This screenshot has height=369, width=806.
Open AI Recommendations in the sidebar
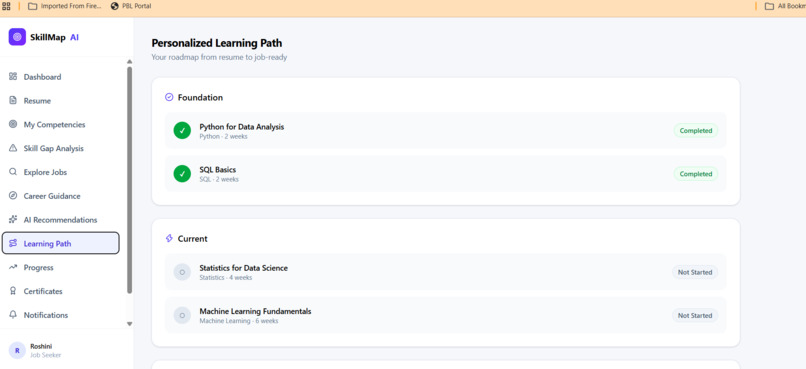(x=61, y=219)
